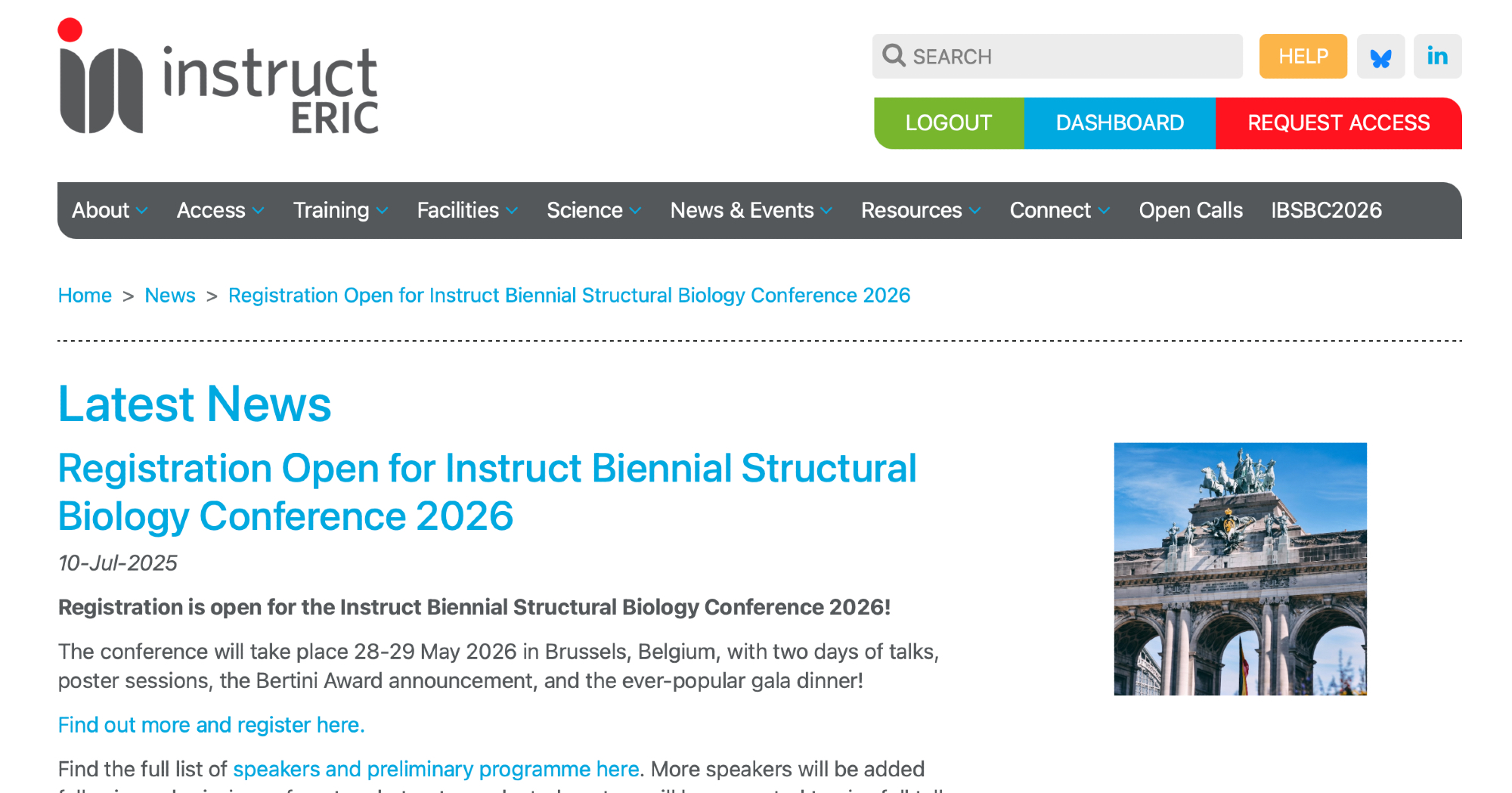
Task: Click the green LOGOUT button
Action: point(948,123)
